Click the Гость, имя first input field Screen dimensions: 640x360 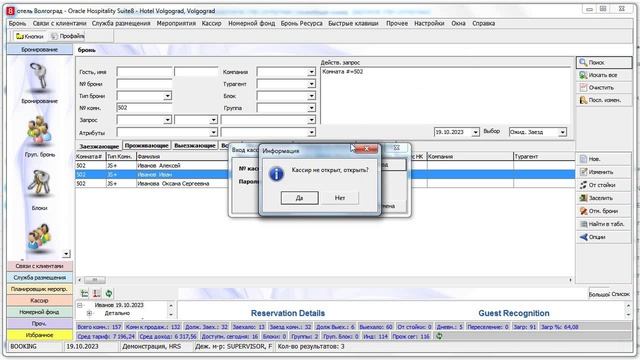pyautogui.click(x=144, y=72)
